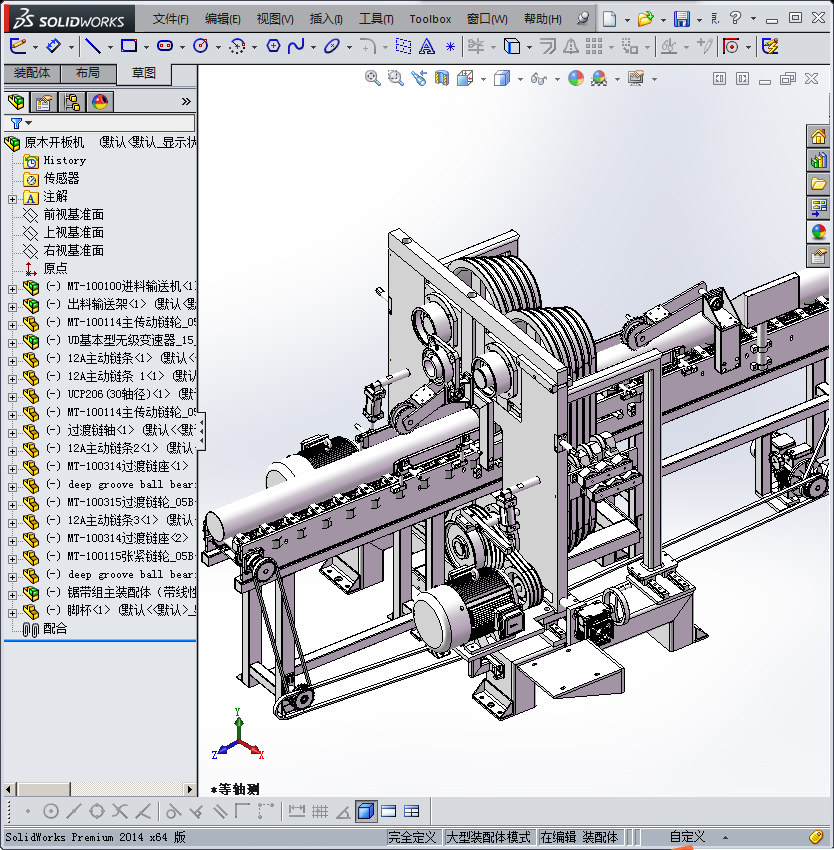This screenshot has height=850, width=834.
Task: Select the Straight Slot sketch tool
Action: coord(165,47)
